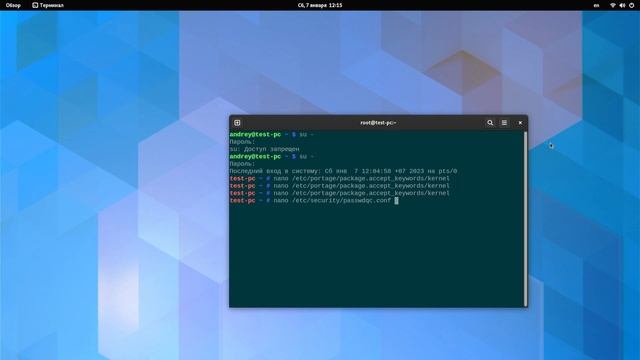Open the network status icon
The height and width of the screenshot is (360, 640).
(613, 5)
